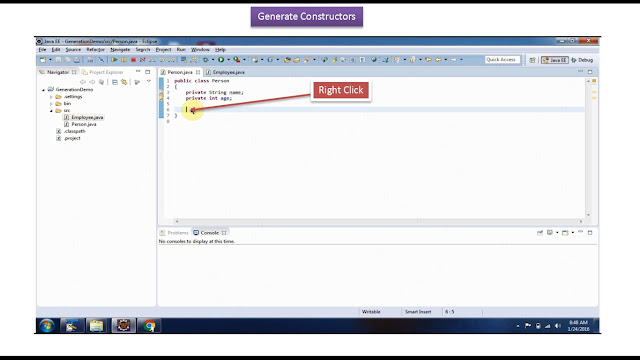Click the Open Console icon

pos(565,233)
